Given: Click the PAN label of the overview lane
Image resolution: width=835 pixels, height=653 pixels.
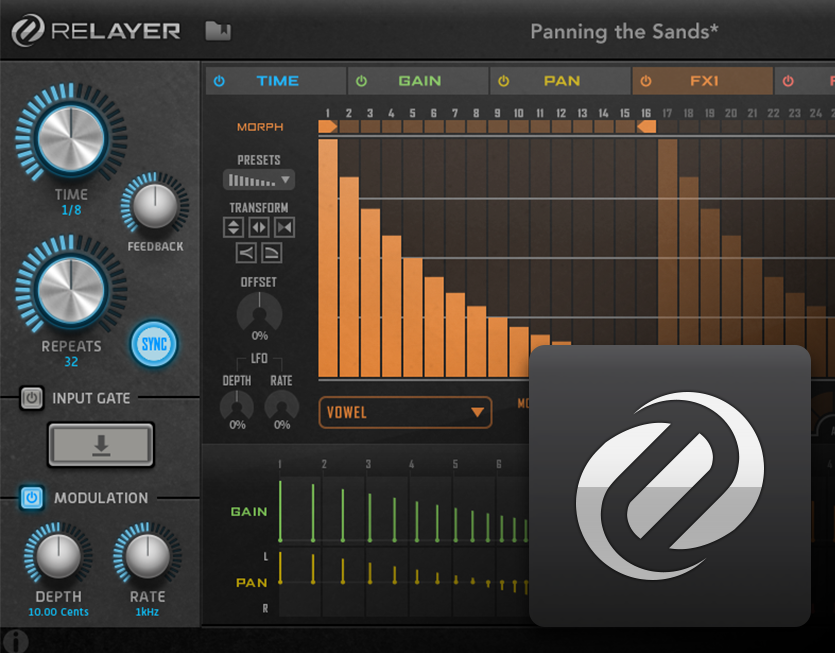Looking at the screenshot, I should 251,583.
